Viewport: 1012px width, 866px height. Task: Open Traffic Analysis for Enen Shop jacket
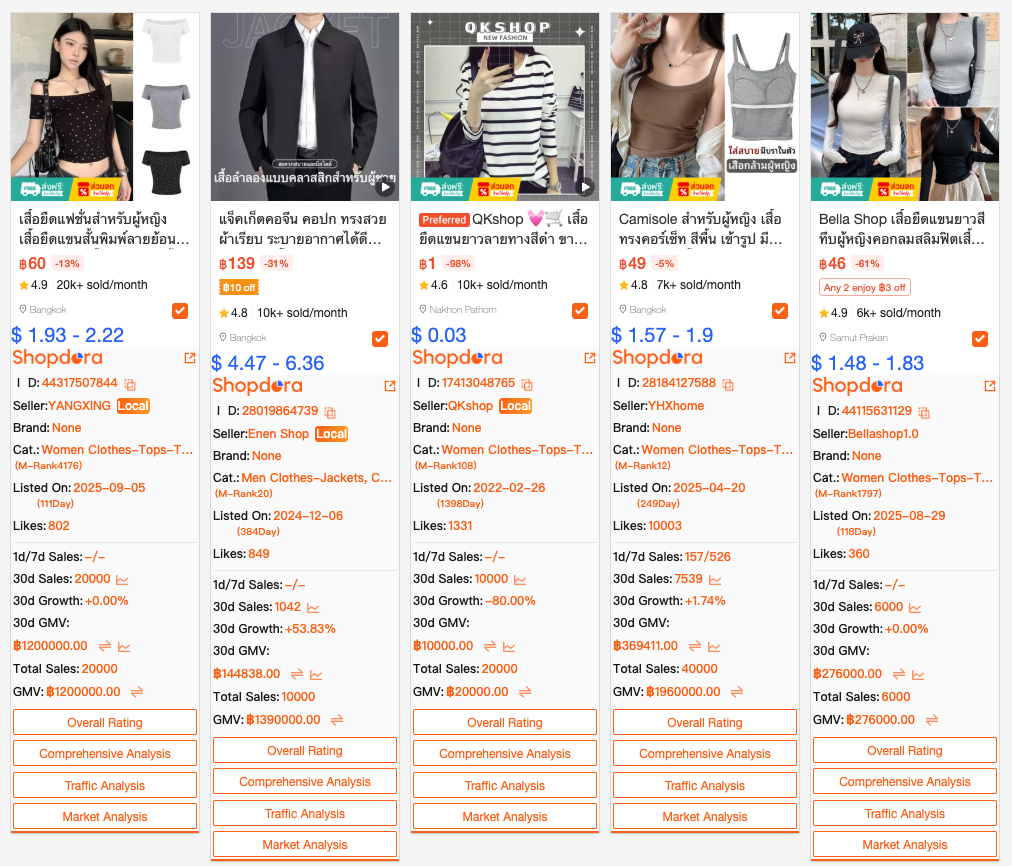[x=305, y=813]
